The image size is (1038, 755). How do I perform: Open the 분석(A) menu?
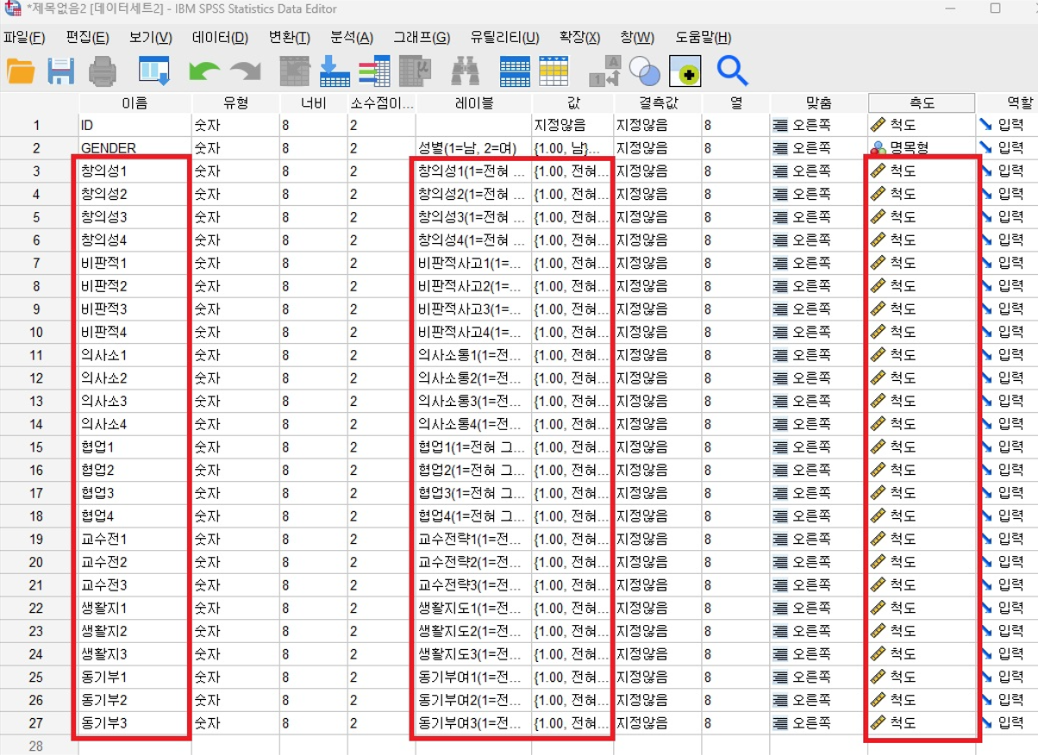tap(352, 38)
